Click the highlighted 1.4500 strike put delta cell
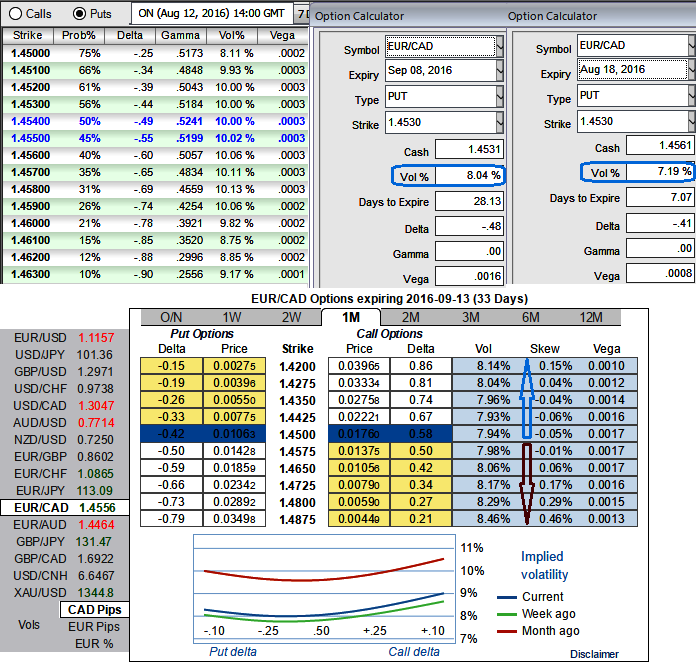The height and width of the screenshot is (664, 696). [x=172, y=435]
